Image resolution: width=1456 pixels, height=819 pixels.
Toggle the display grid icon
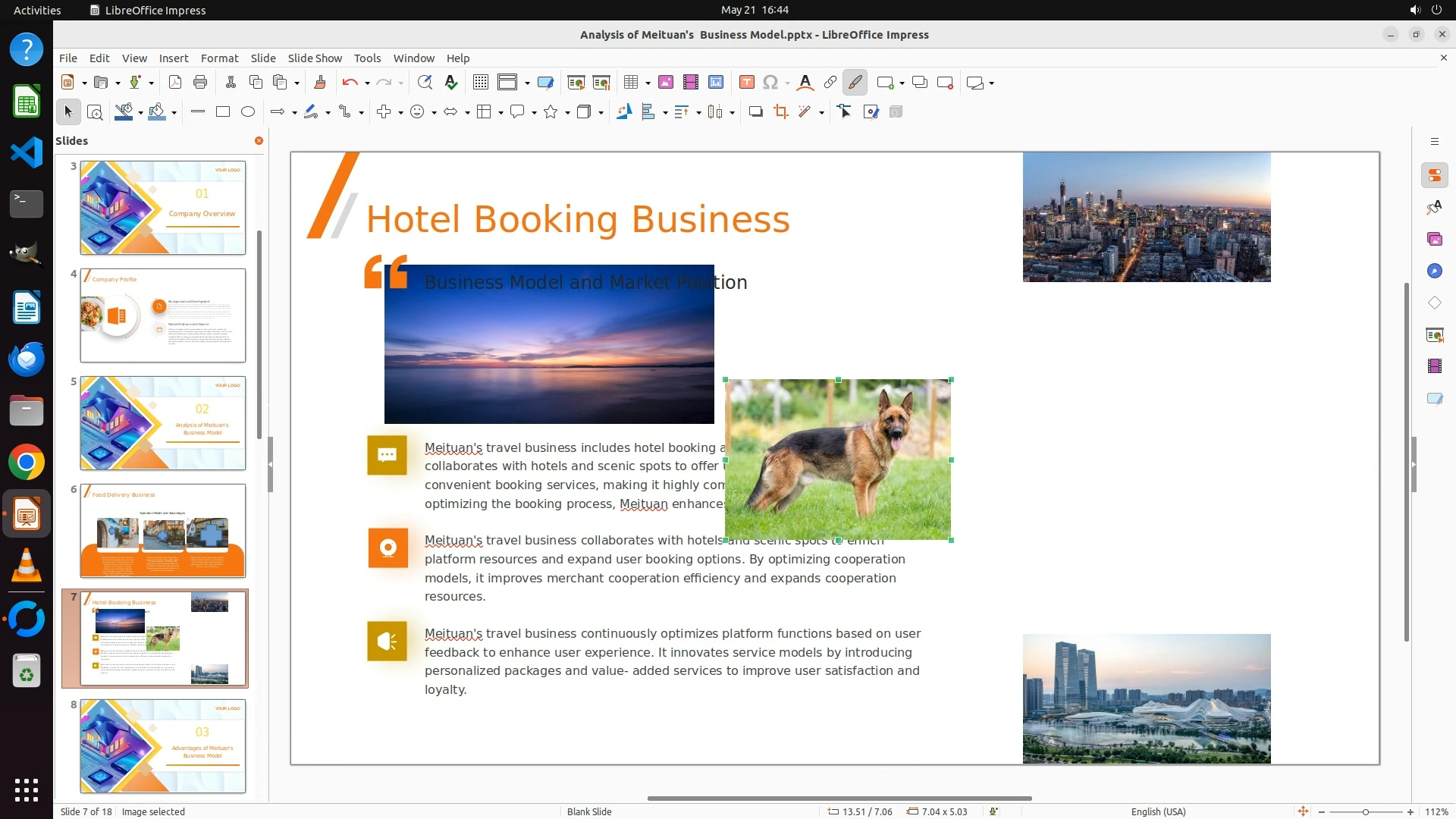point(480,83)
